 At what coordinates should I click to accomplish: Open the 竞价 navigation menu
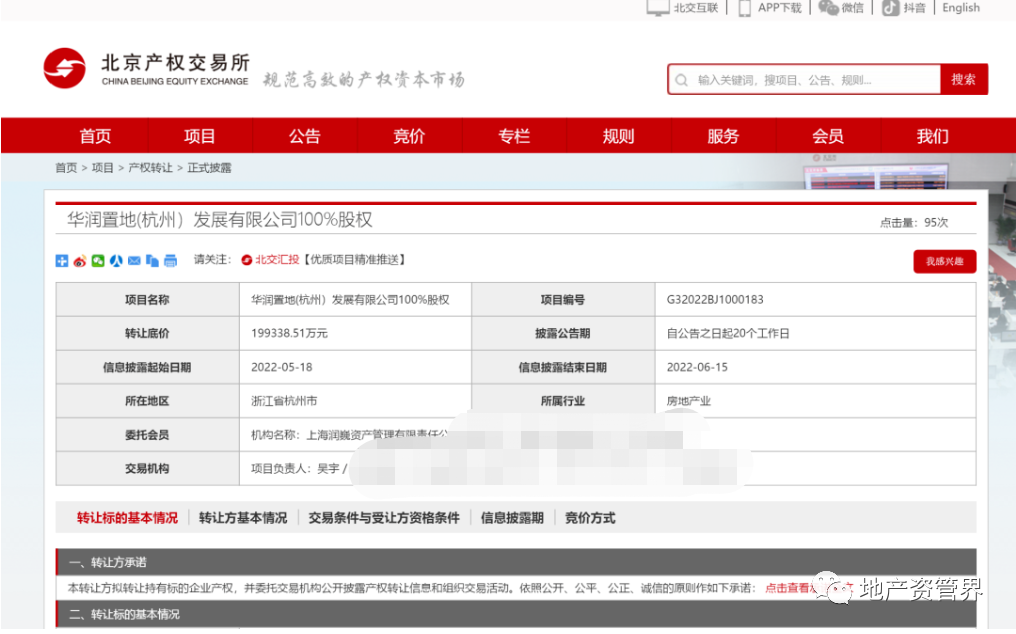(x=410, y=135)
